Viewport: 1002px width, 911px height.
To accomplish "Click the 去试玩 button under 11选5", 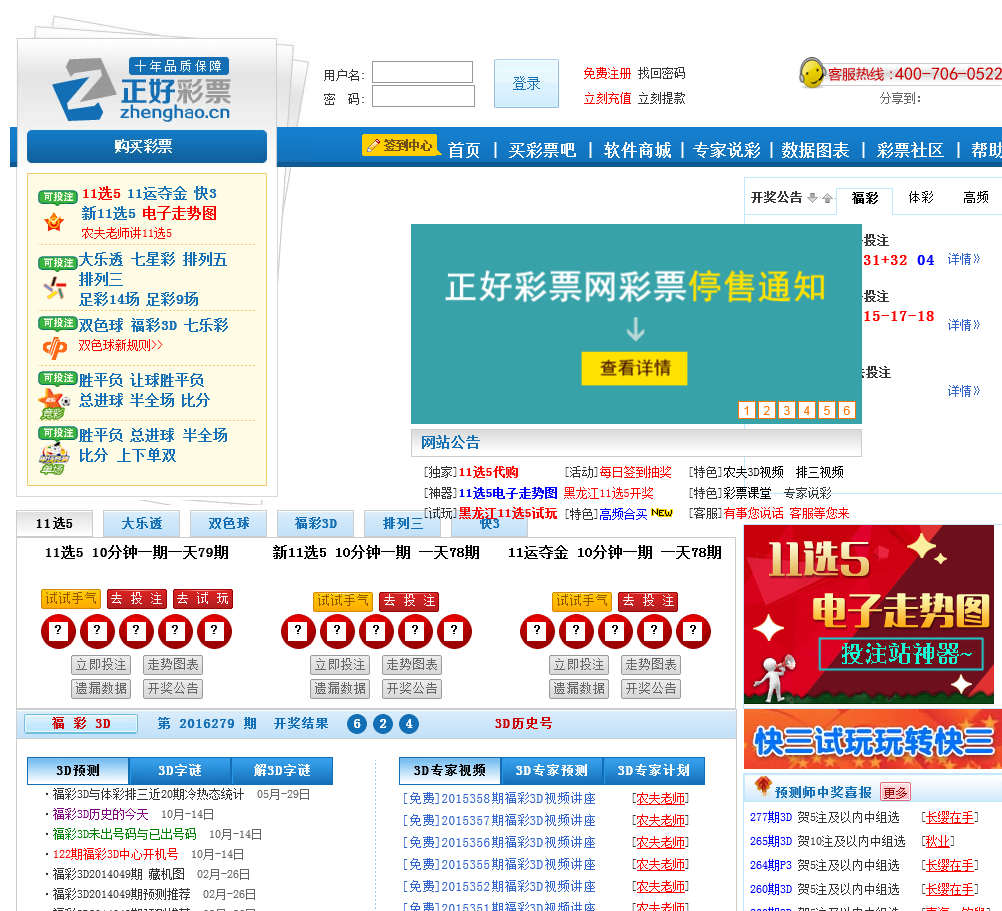I will (203, 599).
